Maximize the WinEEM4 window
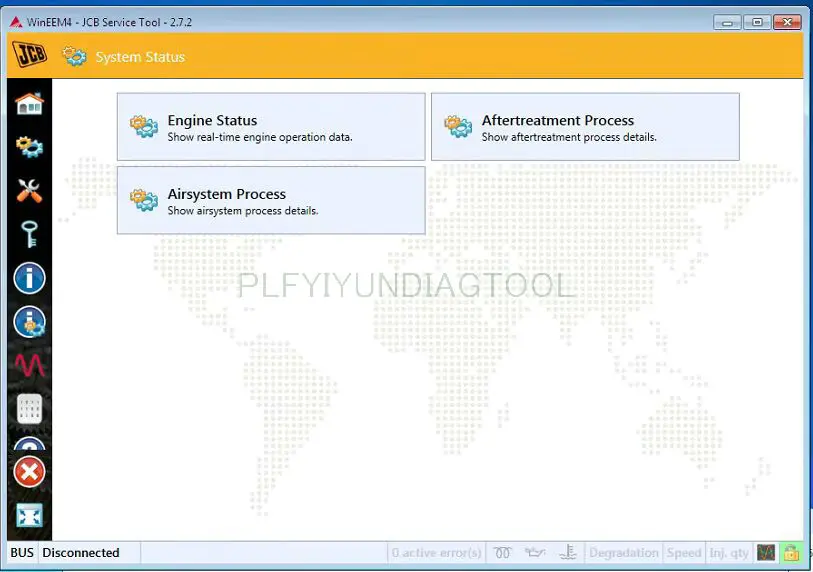 point(757,22)
